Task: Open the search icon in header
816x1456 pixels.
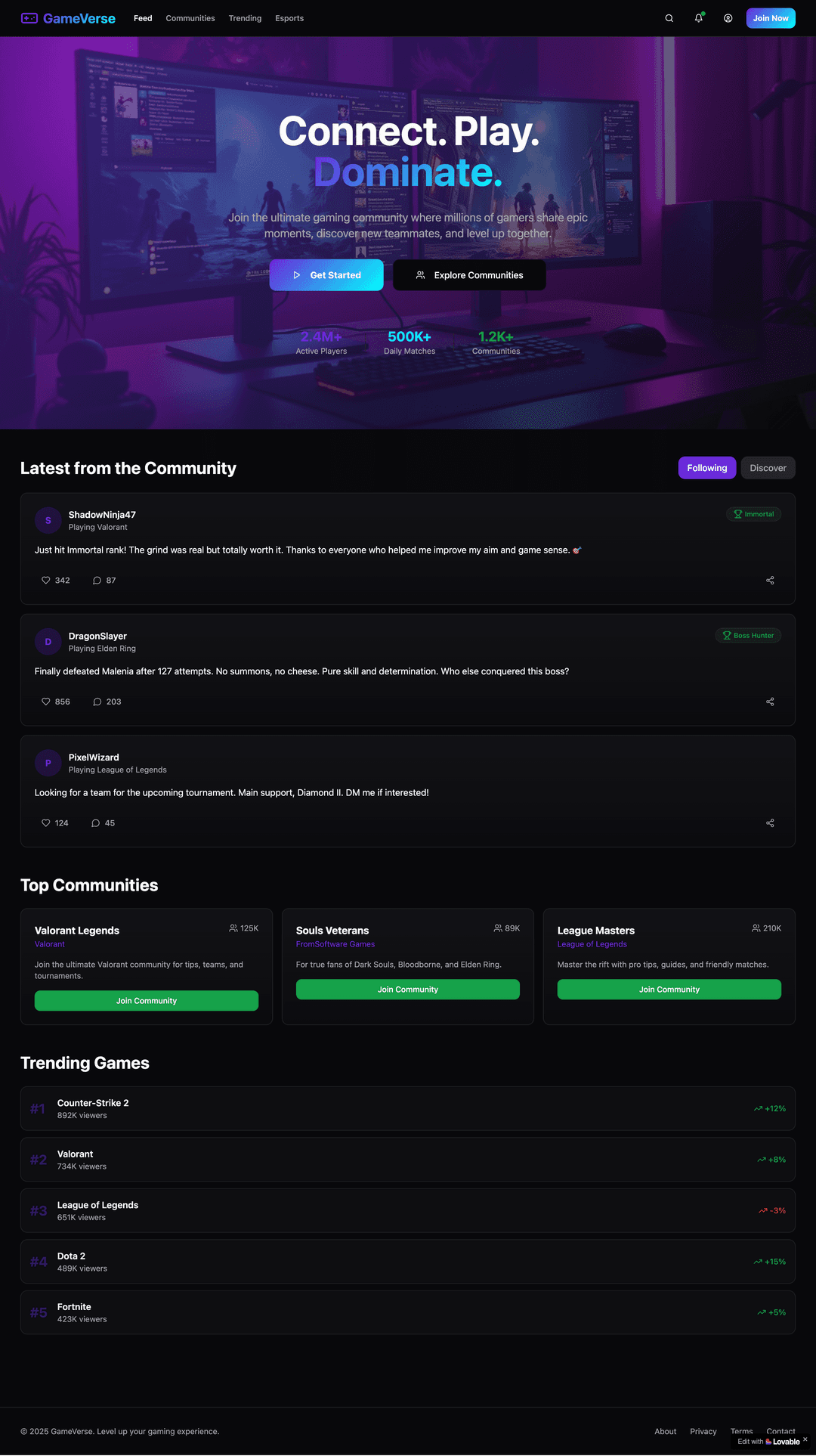Action: [x=669, y=18]
